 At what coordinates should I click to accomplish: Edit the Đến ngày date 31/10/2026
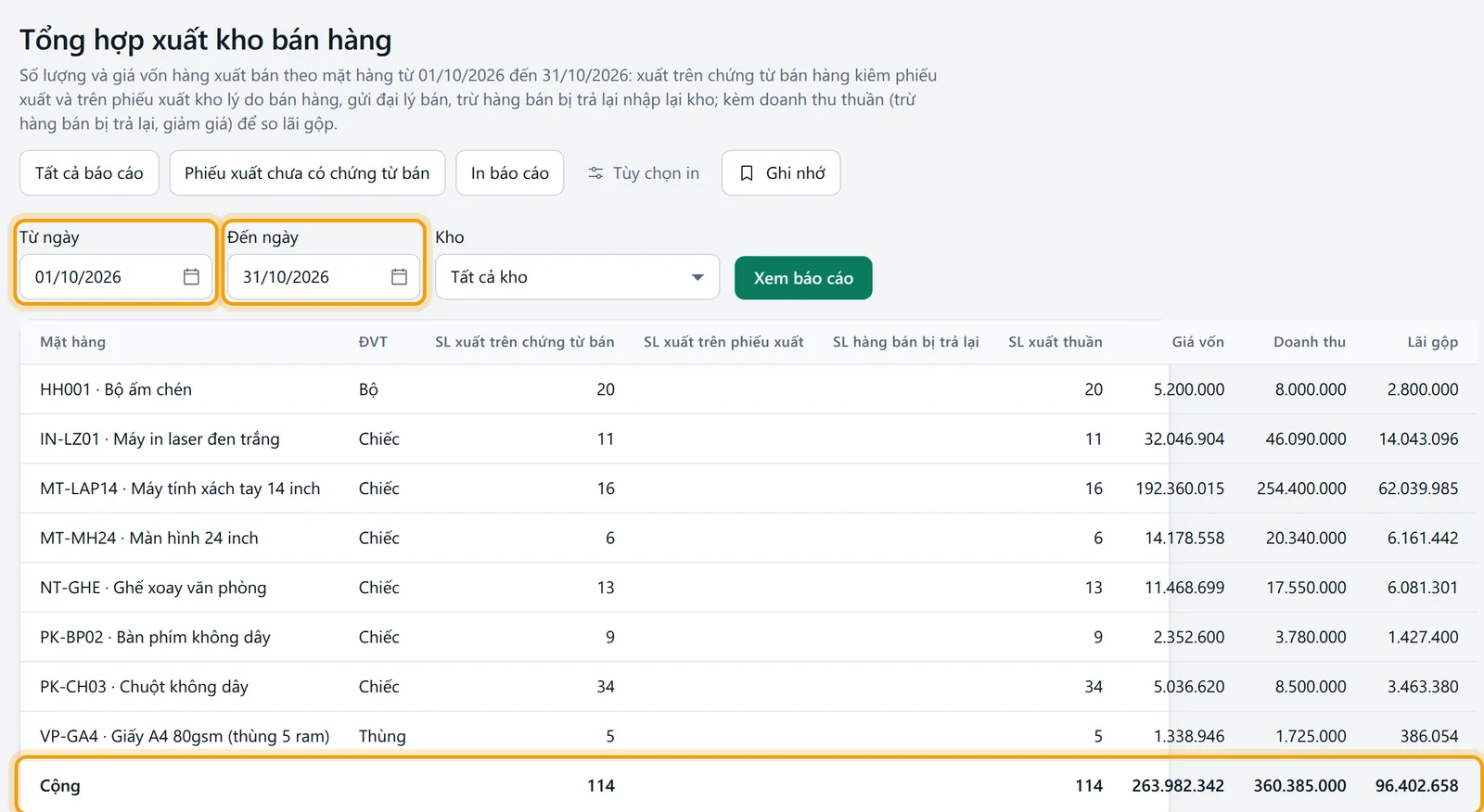point(312,277)
